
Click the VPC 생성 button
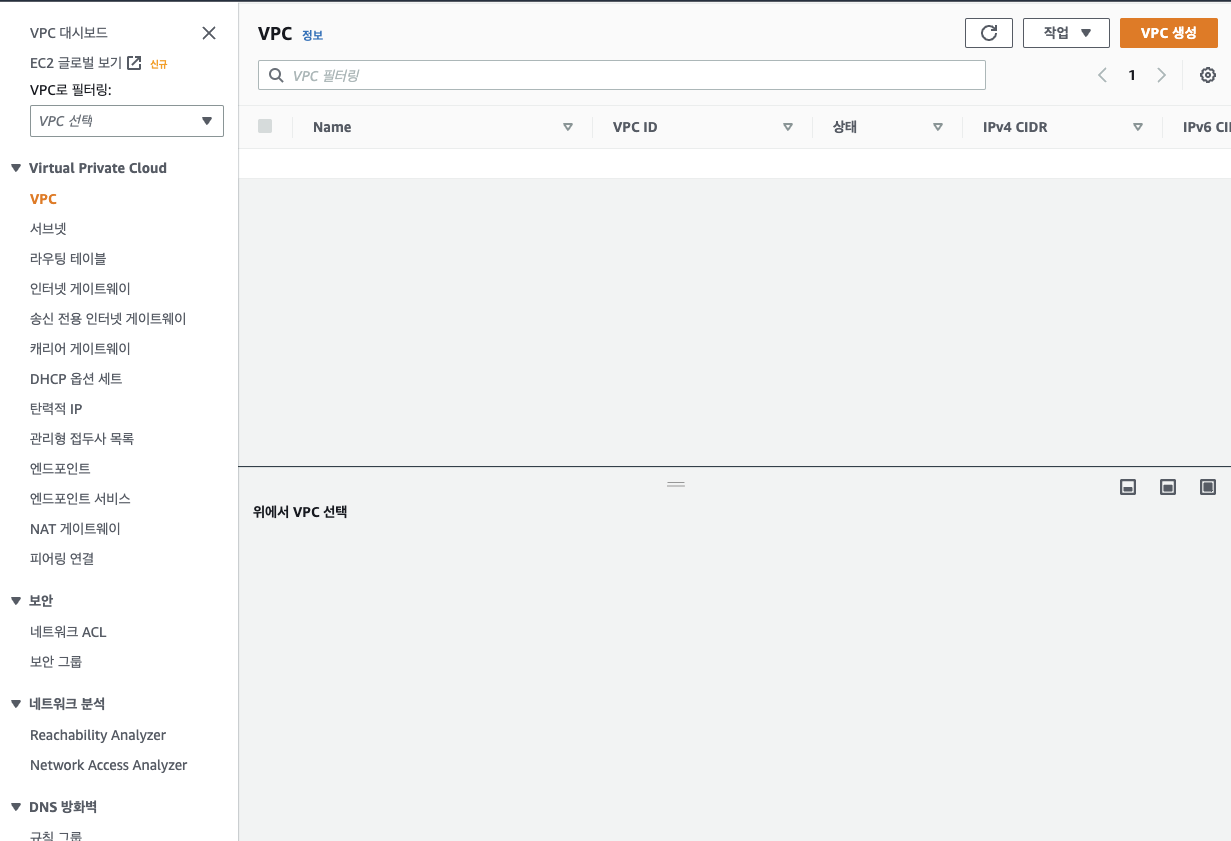[x=1169, y=33]
